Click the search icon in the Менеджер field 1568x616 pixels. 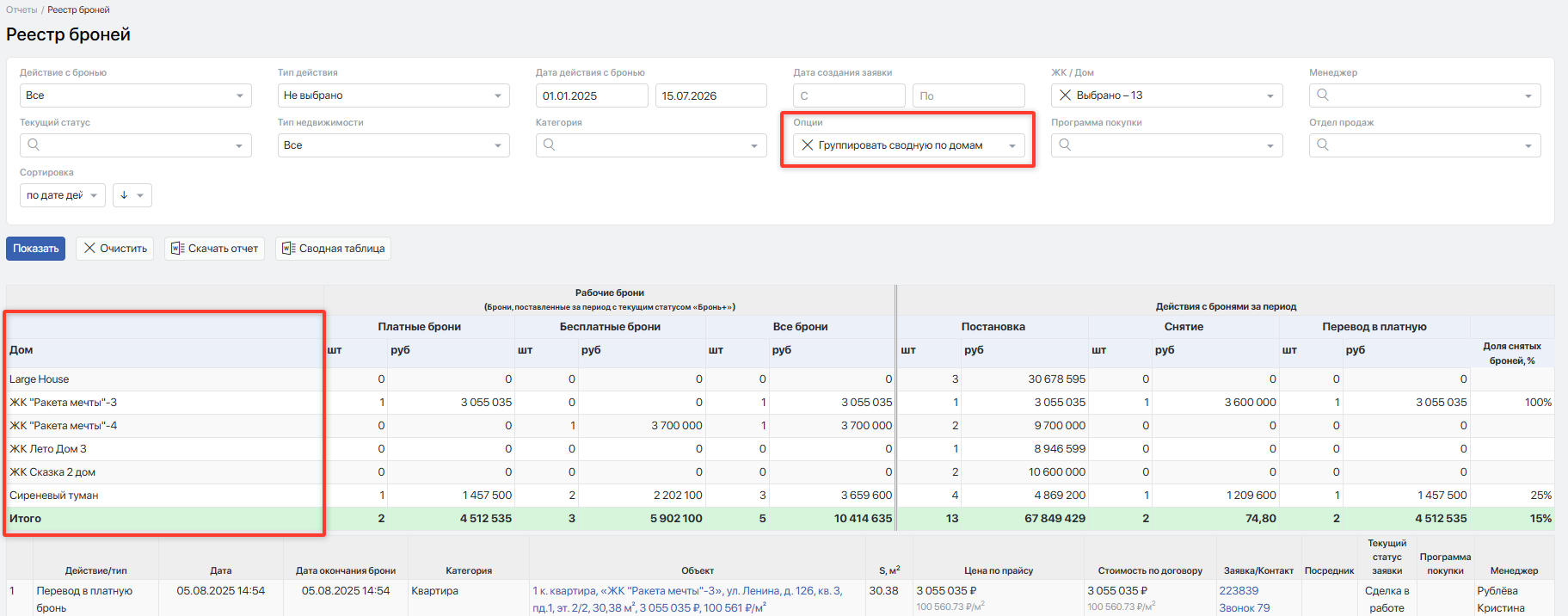[1323, 95]
